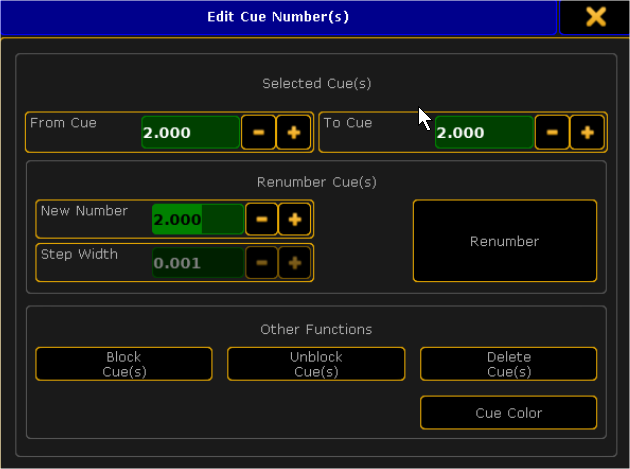This screenshot has width=630, height=469.
Task: Increase the From Cue value with plus
Action: (x=294, y=132)
